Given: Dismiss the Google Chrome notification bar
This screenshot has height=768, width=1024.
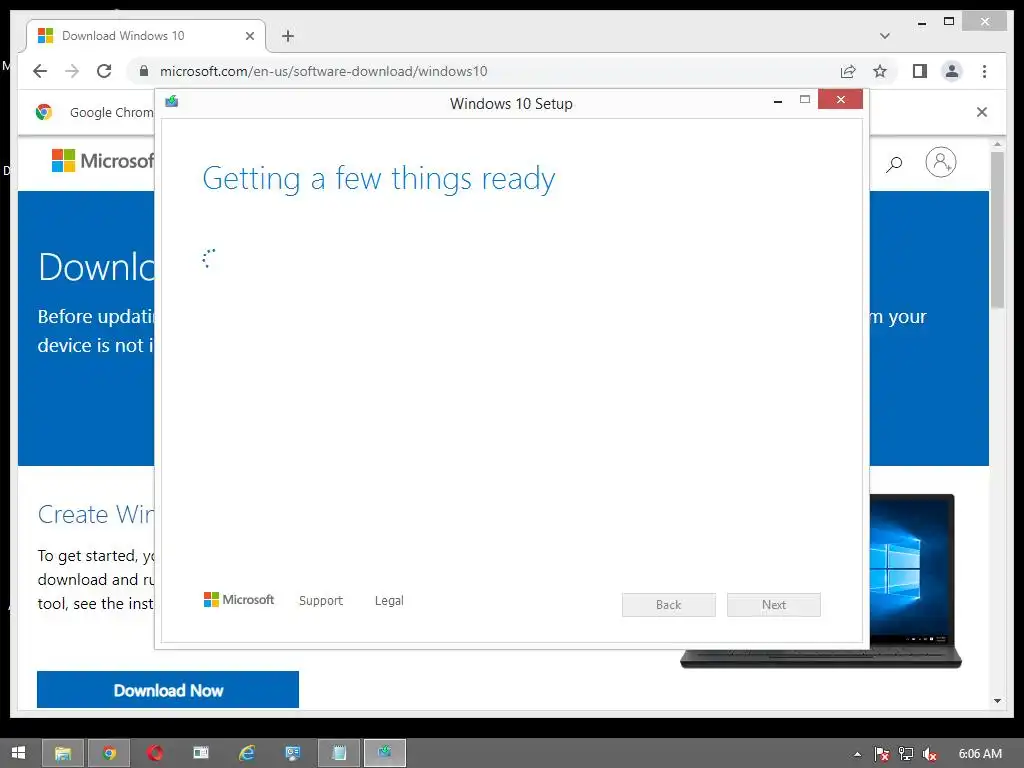Looking at the screenshot, I should (x=982, y=112).
